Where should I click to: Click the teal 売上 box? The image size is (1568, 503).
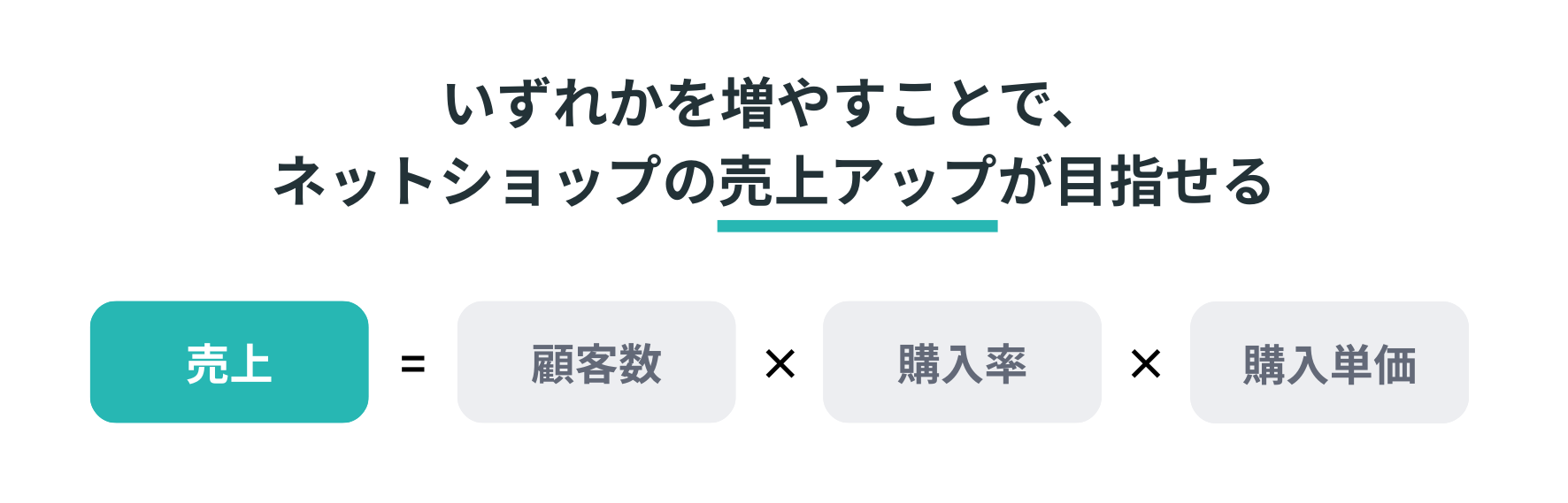(229, 362)
